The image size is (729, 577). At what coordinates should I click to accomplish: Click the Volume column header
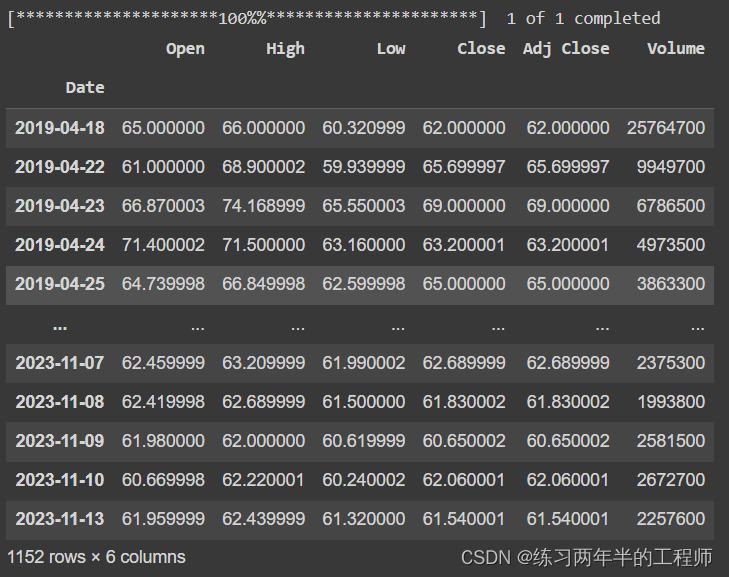[x=676, y=49]
